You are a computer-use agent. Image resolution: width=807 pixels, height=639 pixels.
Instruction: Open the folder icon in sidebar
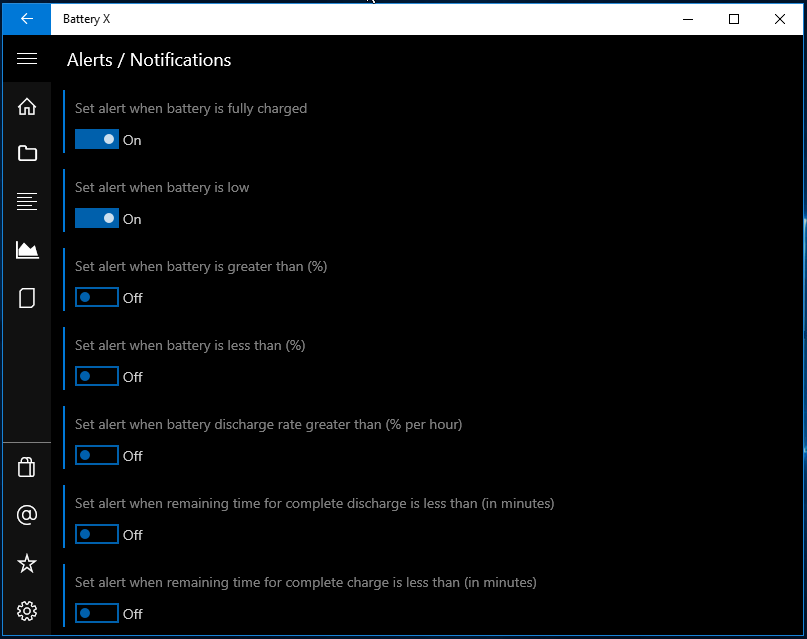[27, 153]
